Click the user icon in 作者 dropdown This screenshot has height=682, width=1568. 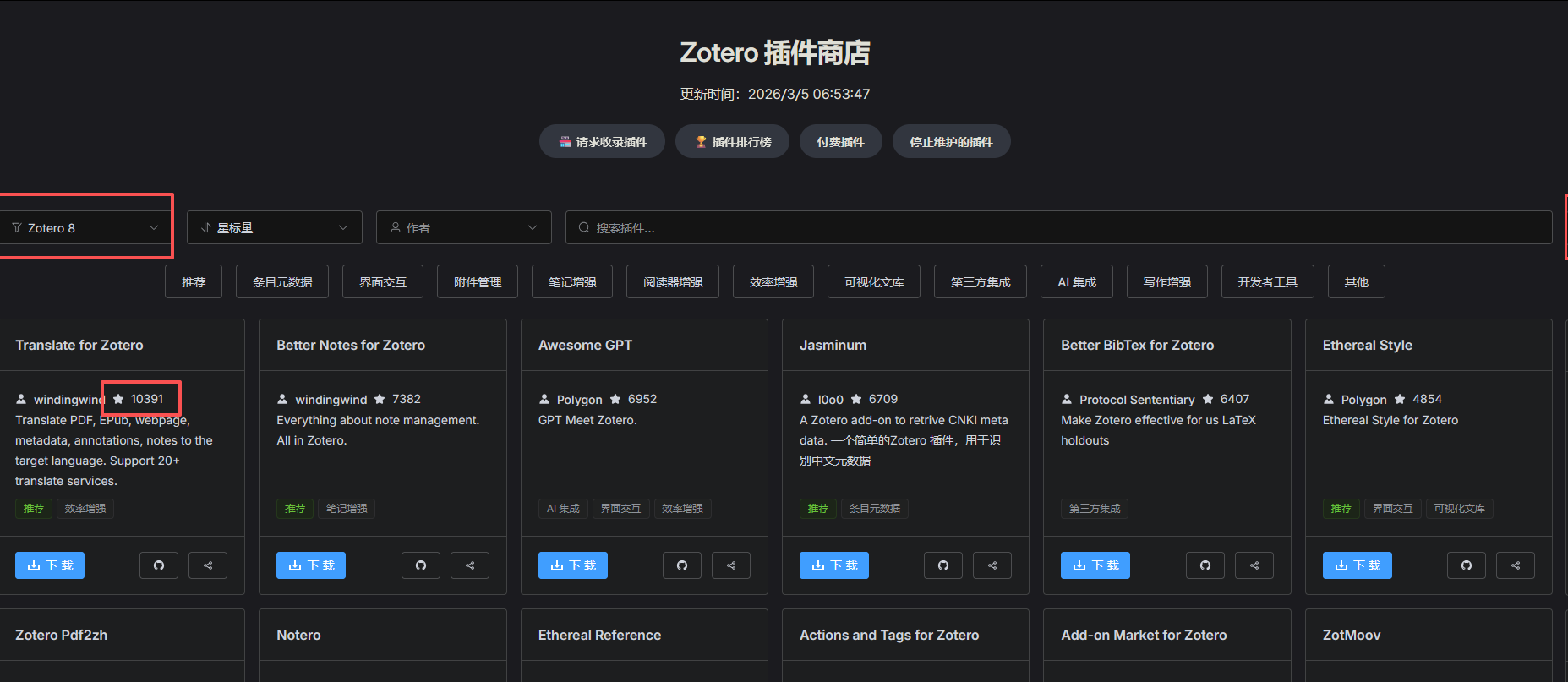pyautogui.click(x=395, y=227)
